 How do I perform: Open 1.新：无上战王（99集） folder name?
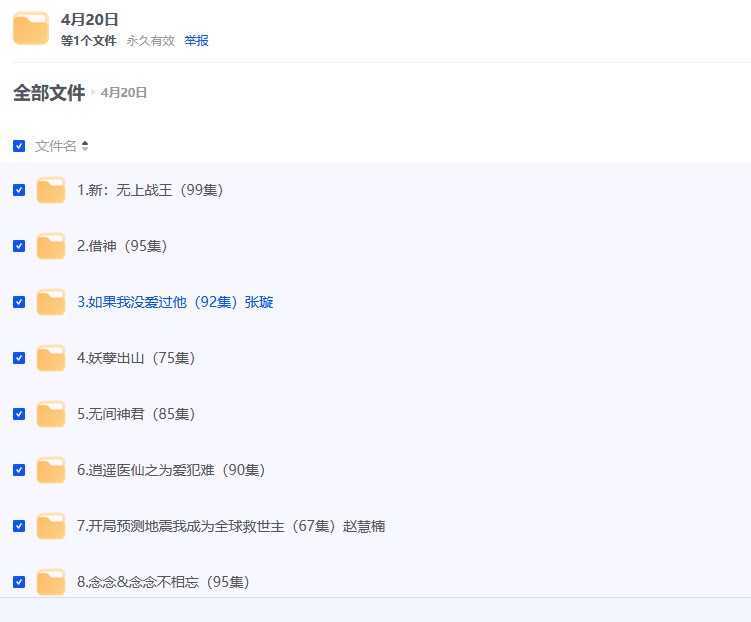click(x=150, y=190)
